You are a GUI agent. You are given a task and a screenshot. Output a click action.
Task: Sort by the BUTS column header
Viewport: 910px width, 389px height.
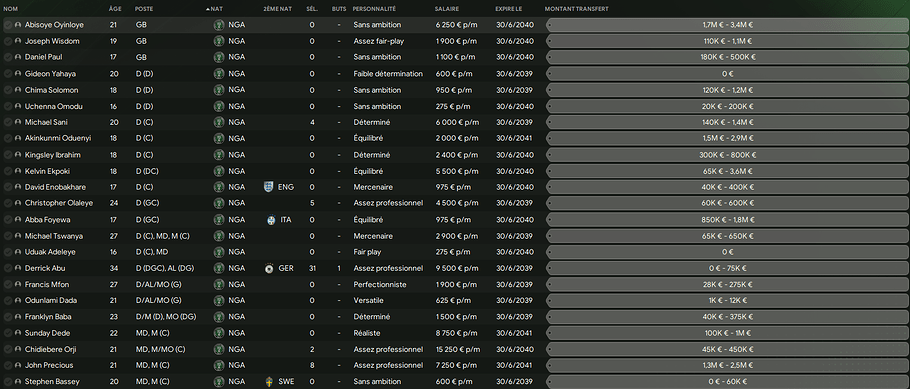pos(339,9)
